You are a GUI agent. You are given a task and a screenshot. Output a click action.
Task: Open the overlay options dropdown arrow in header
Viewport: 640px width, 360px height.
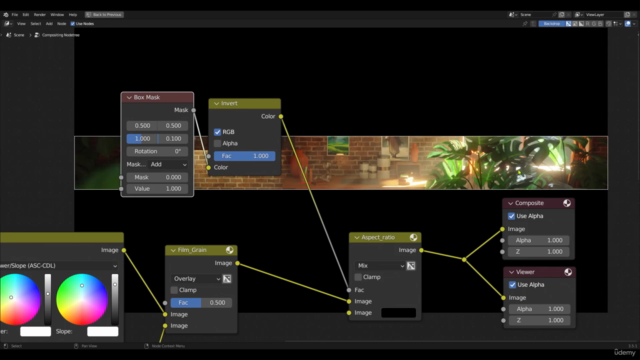[634, 24]
